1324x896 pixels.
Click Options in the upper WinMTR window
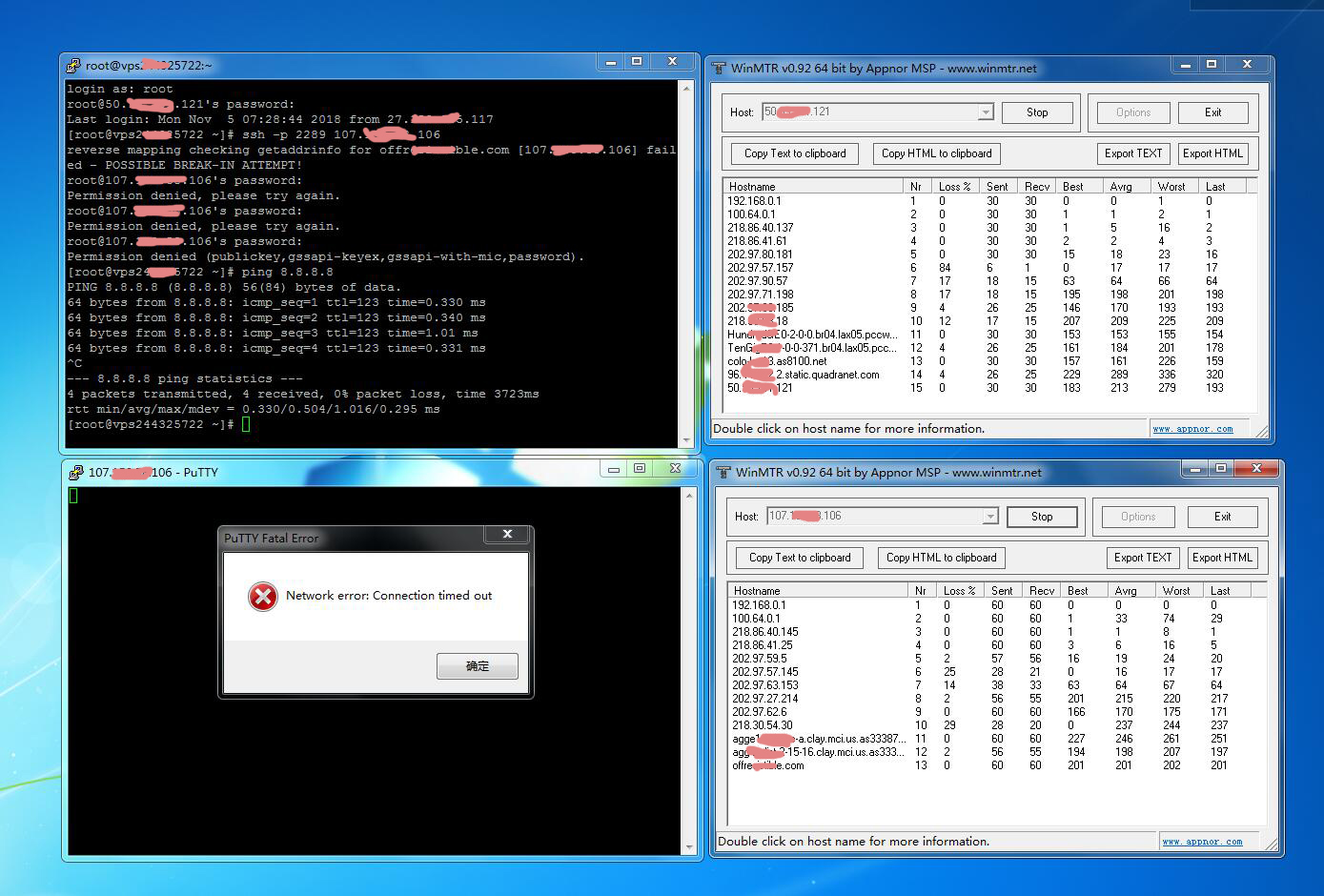(x=1133, y=112)
